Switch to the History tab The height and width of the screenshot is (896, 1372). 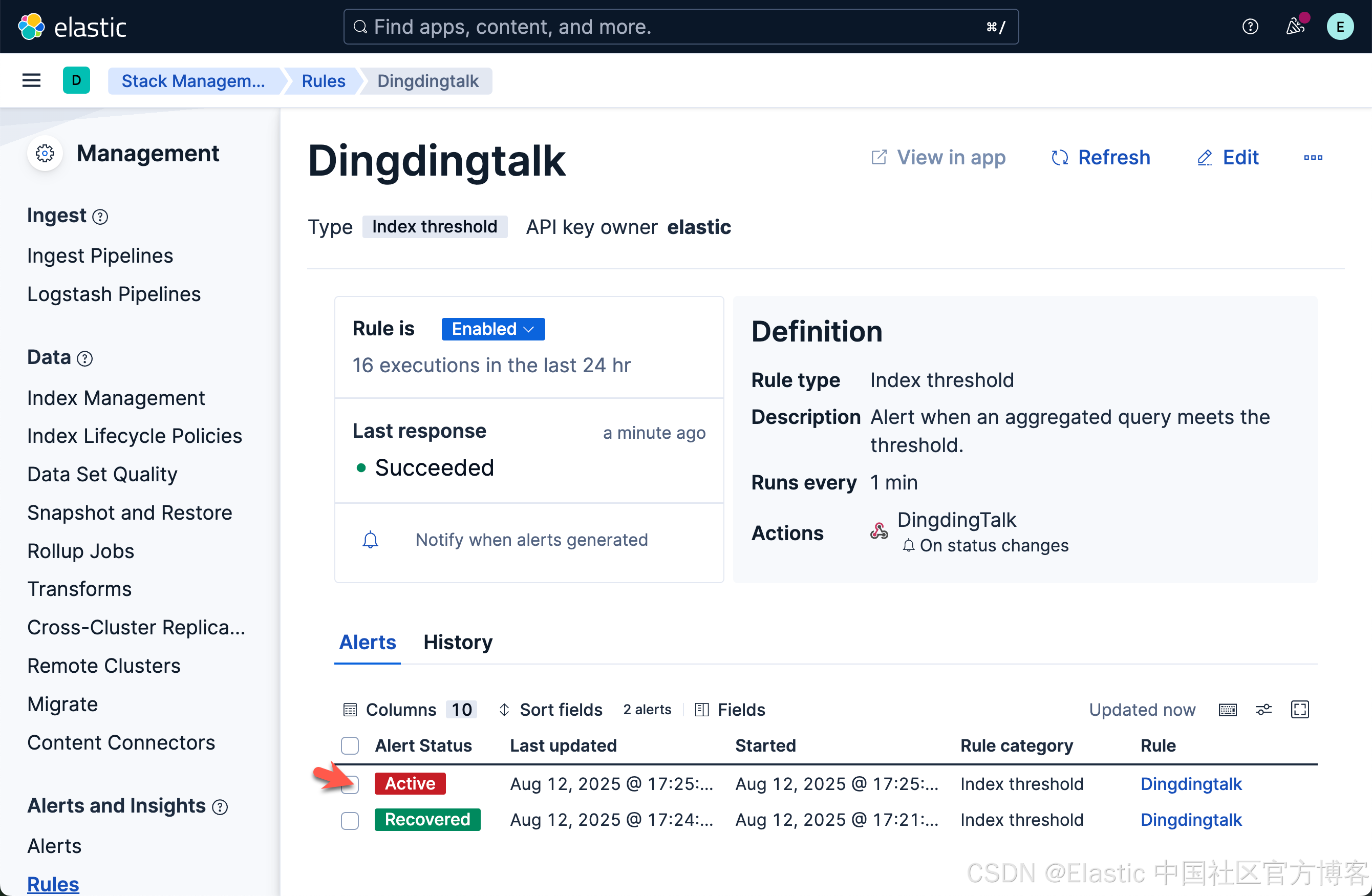click(458, 643)
